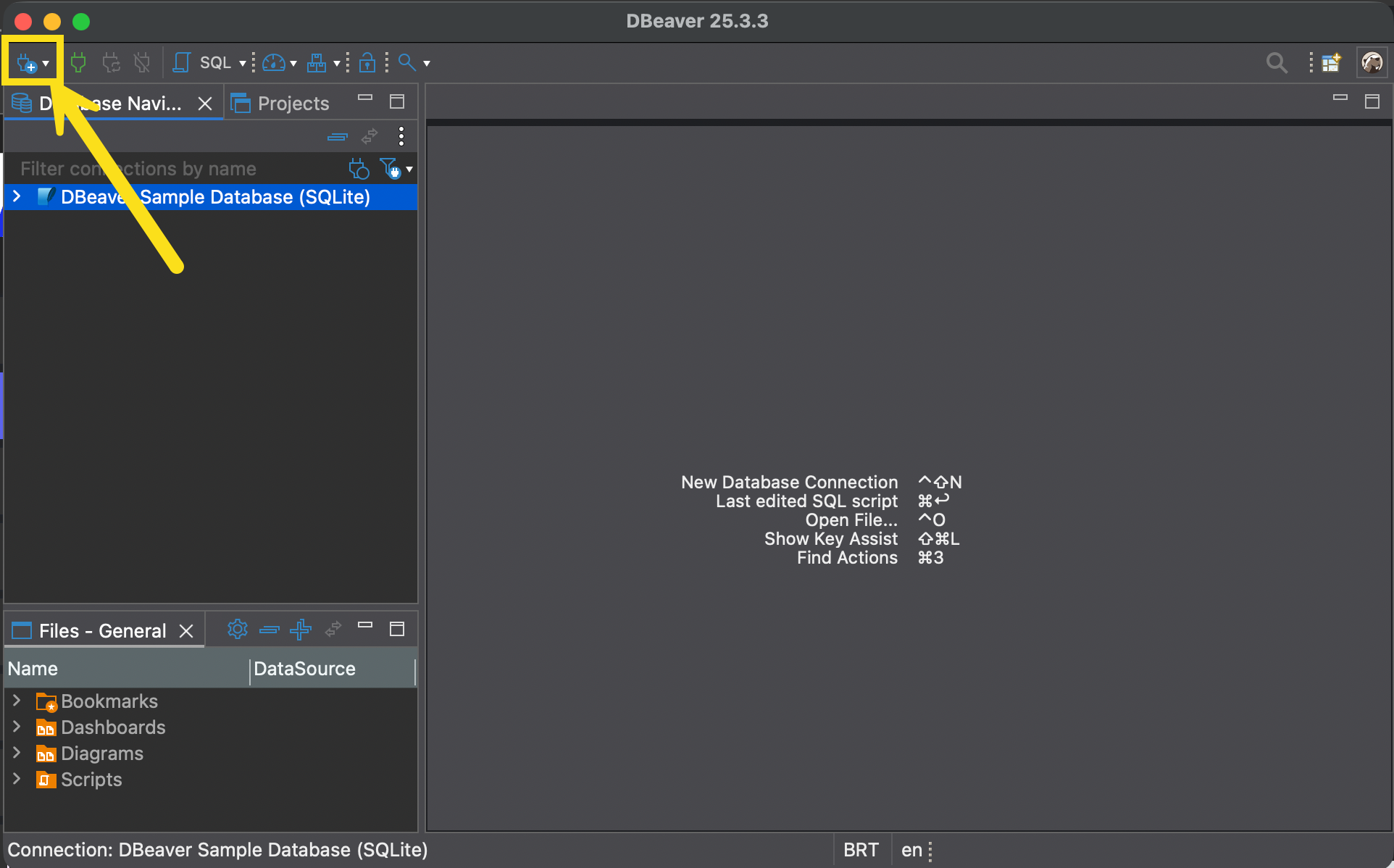1394x868 pixels.
Task: Expand DBeaver Sample Database tree node
Action: click(x=17, y=197)
